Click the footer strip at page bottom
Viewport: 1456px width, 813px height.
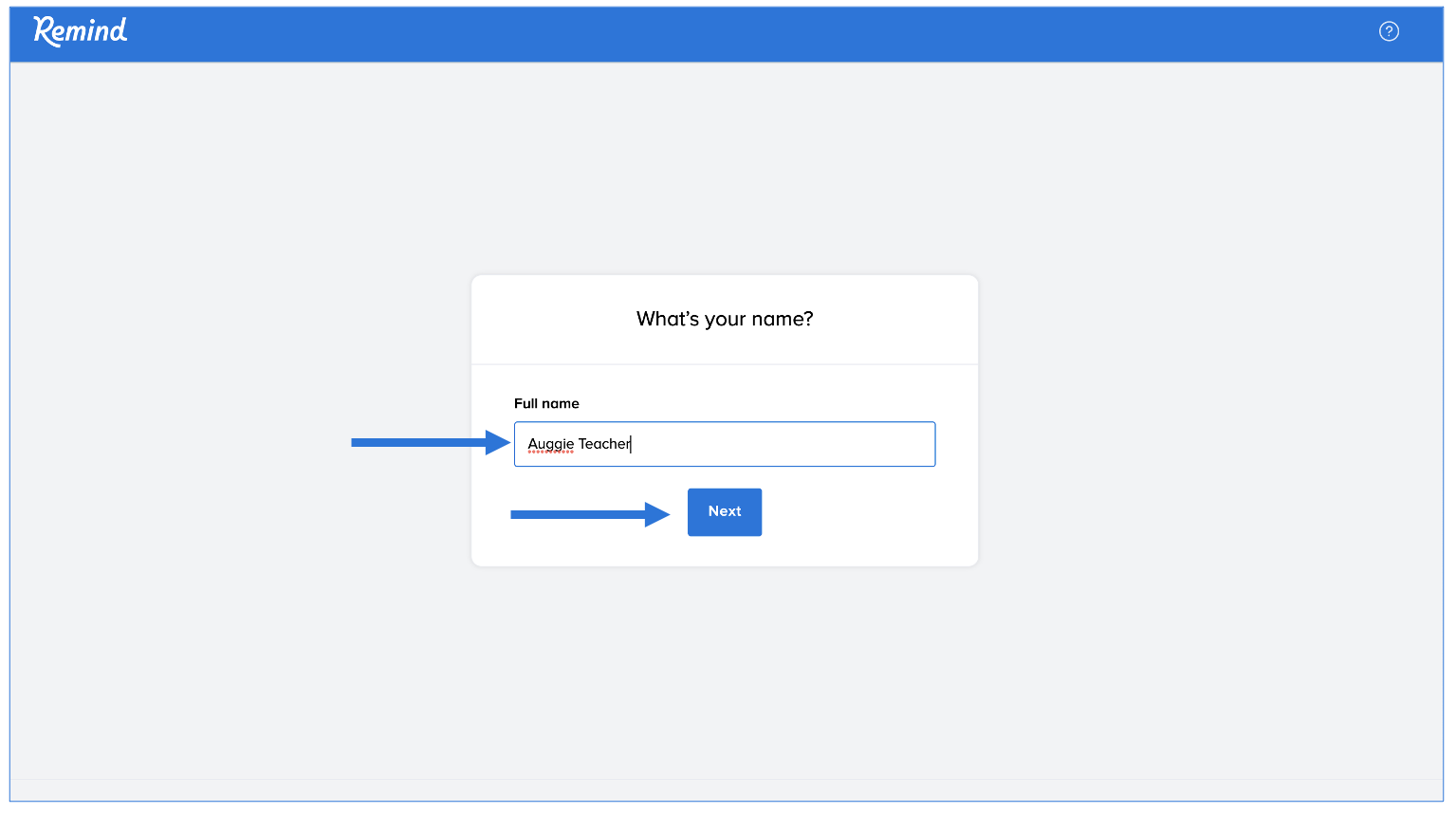[726, 790]
